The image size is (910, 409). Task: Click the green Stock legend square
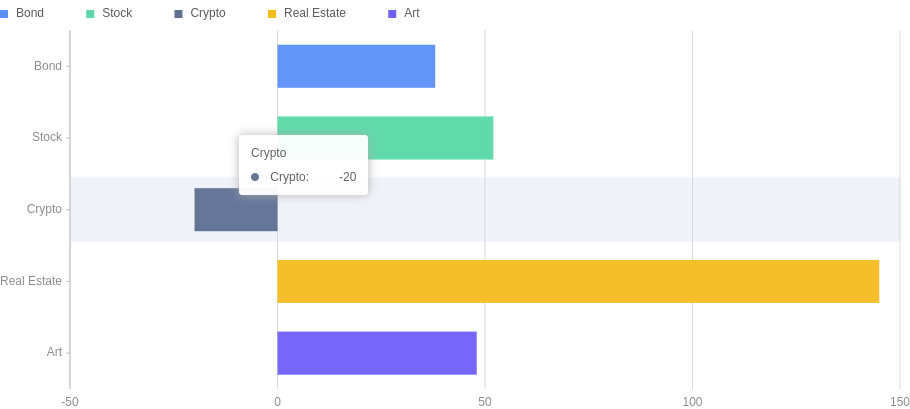[90, 14]
